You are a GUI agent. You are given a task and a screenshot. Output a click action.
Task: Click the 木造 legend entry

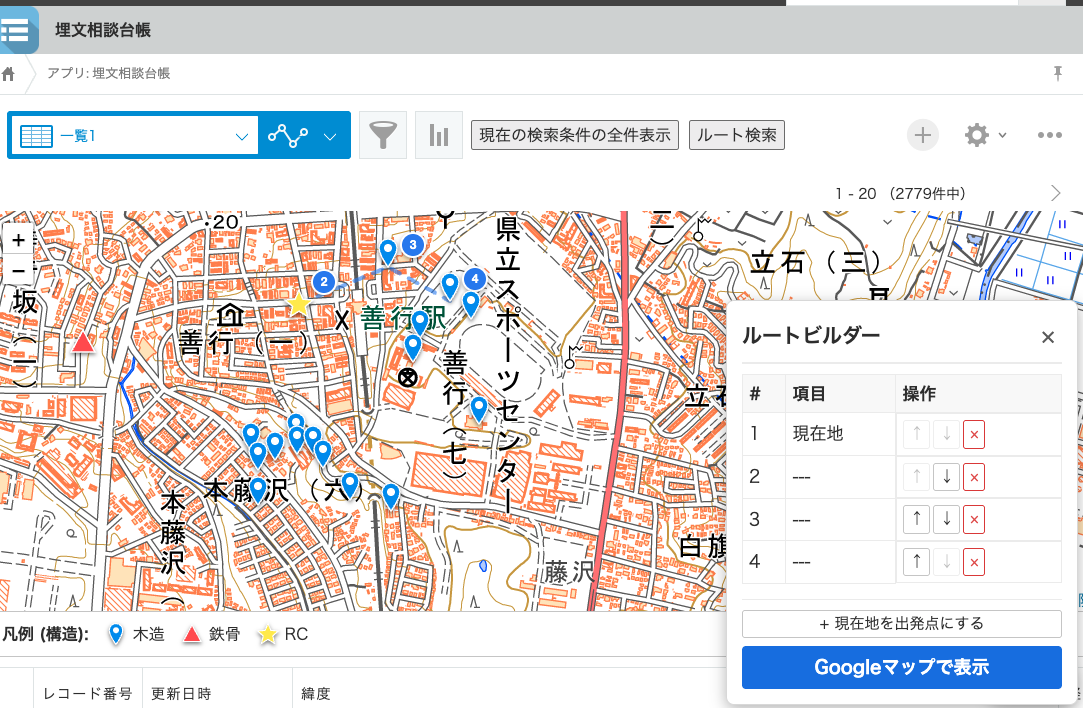pos(137,634)
